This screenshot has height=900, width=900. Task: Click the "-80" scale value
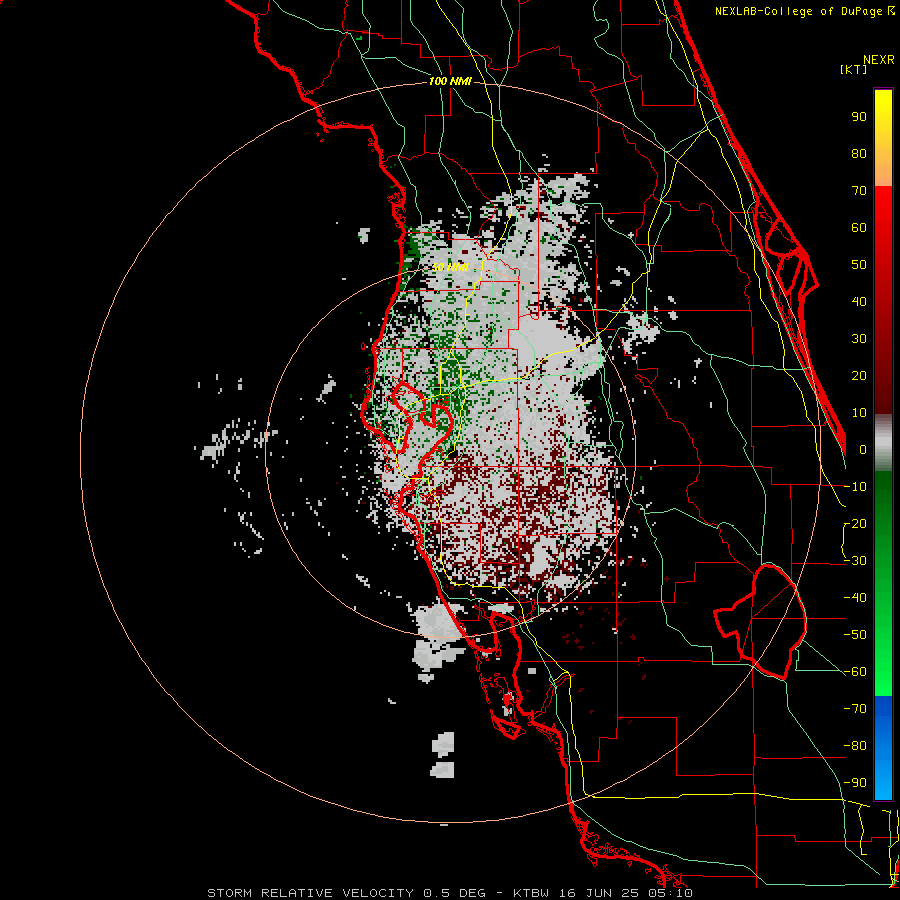[855, 746]
